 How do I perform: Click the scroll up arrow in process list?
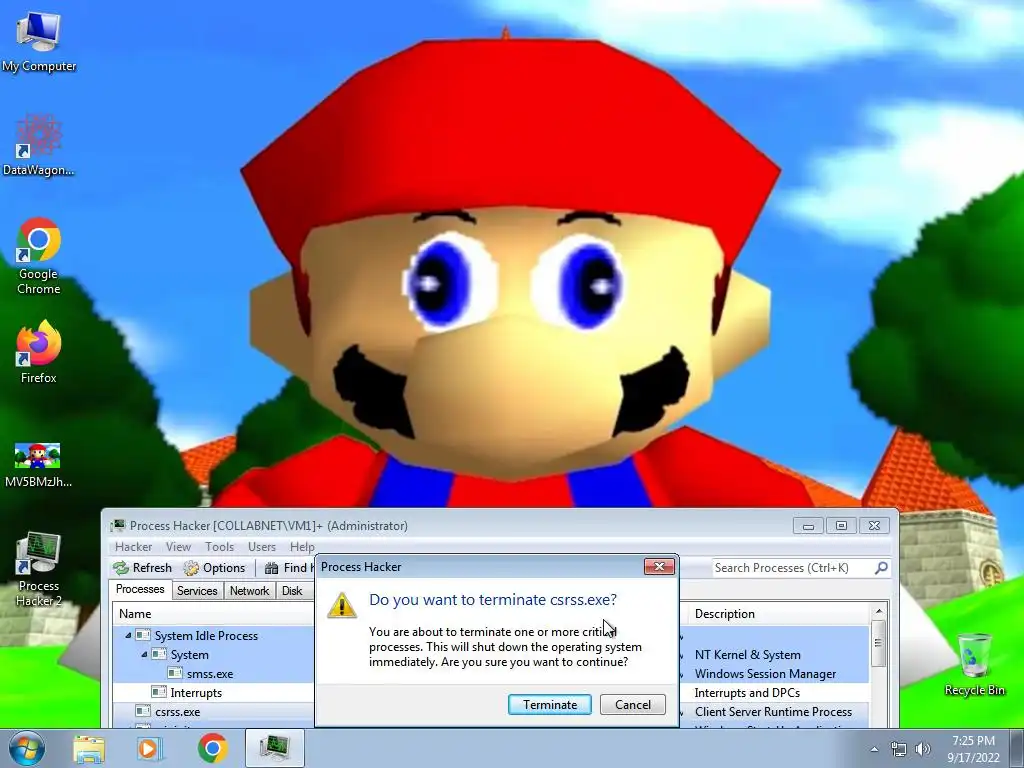tap(878, 612)
